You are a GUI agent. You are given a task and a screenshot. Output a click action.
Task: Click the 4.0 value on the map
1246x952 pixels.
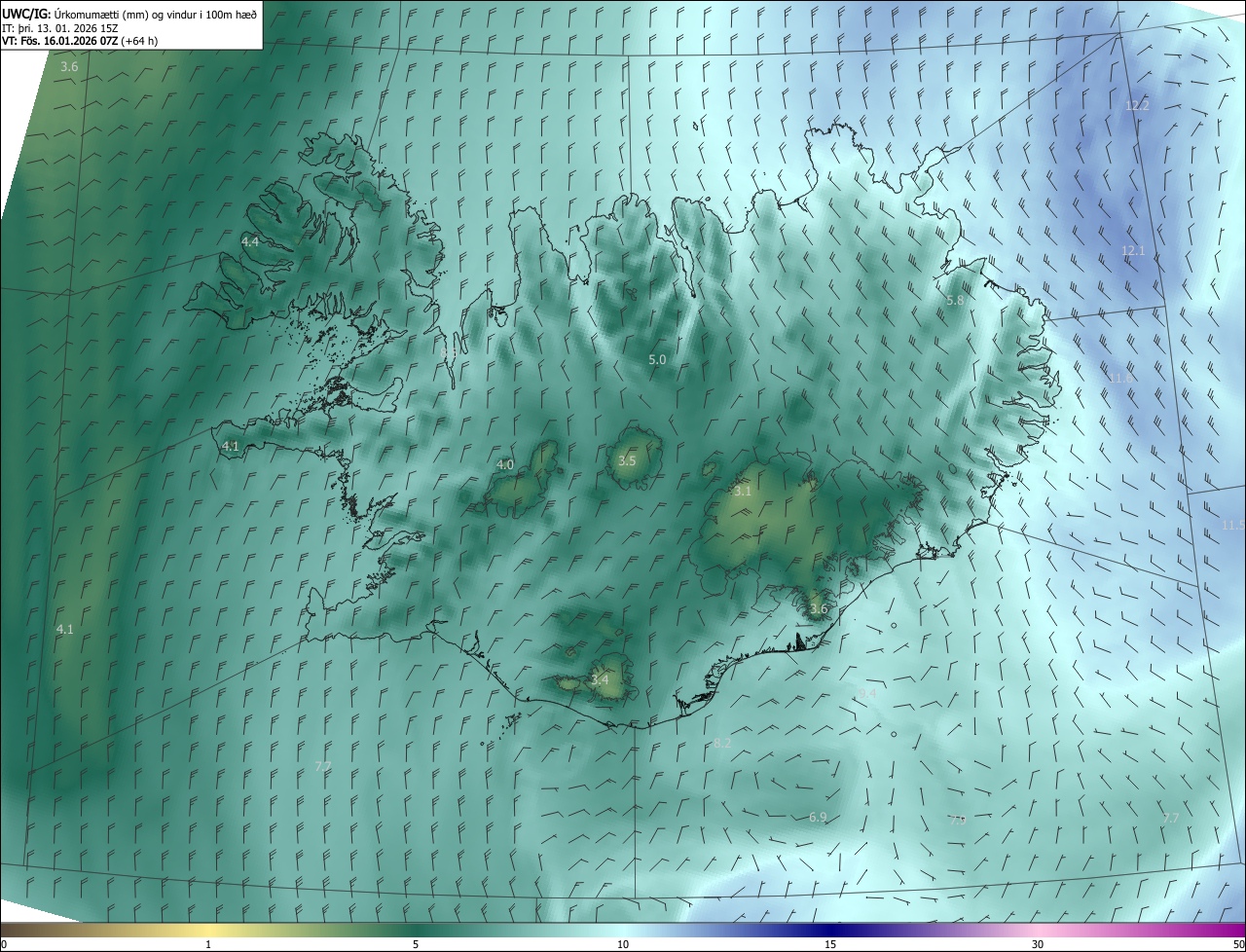pyautogui.click(x=504, y=465)
